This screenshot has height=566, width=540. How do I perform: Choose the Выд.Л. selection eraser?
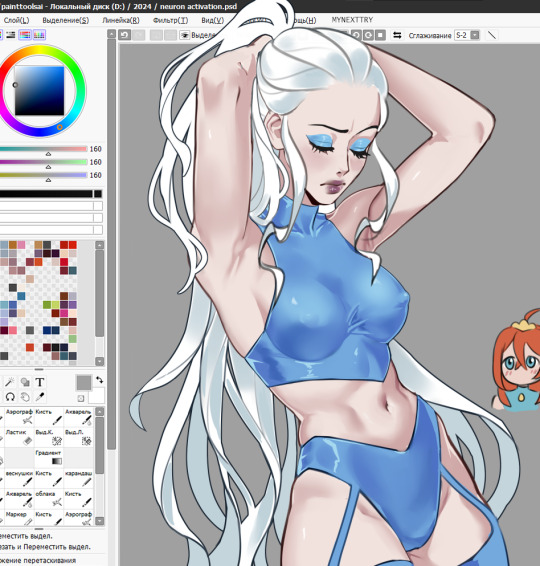click(78, 437)
